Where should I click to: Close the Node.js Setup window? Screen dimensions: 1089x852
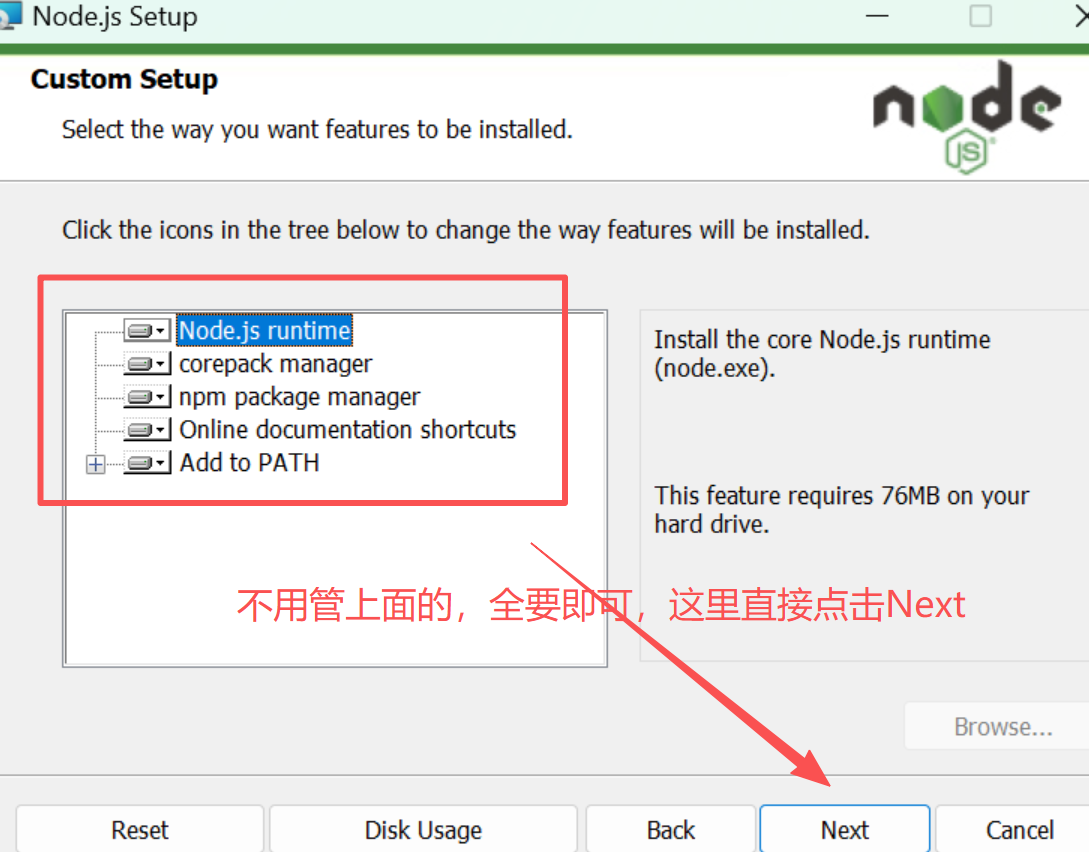tap(1081, 16)
